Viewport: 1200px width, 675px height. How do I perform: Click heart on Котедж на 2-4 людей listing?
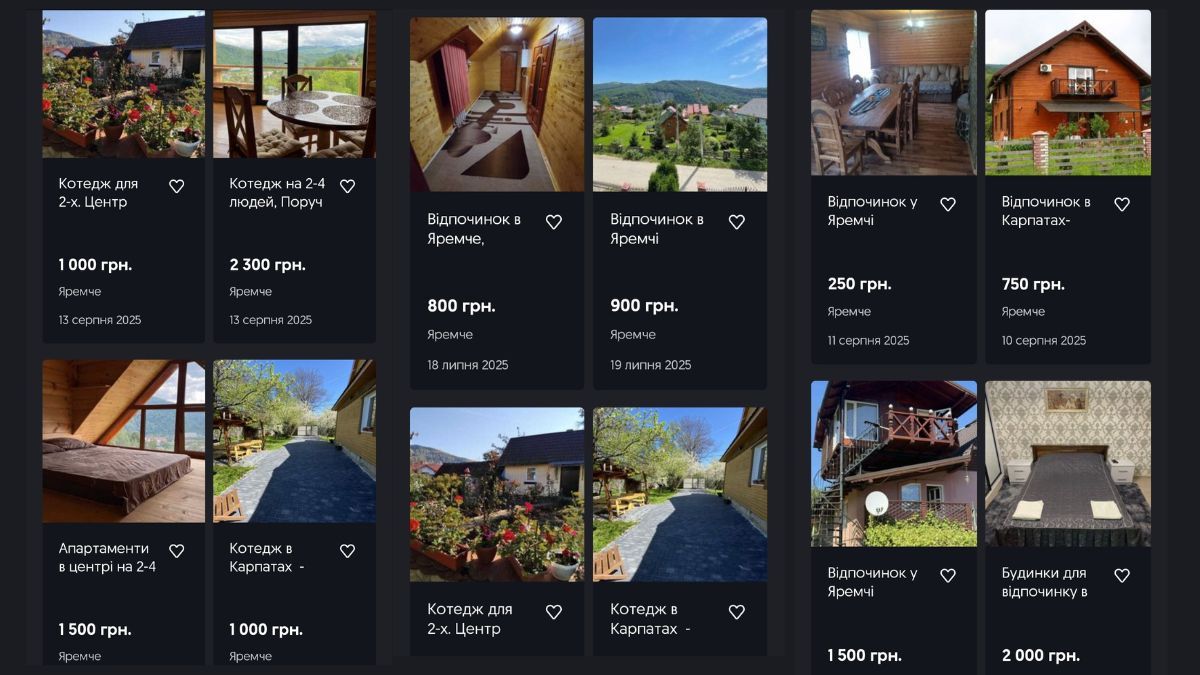[x=348, y=186]
